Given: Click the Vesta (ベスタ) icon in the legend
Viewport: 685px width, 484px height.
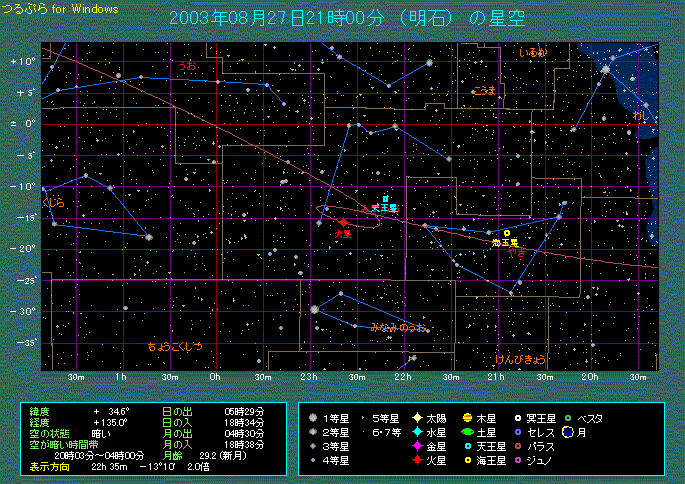Looking at the screenshot, I should click(566, 417).
